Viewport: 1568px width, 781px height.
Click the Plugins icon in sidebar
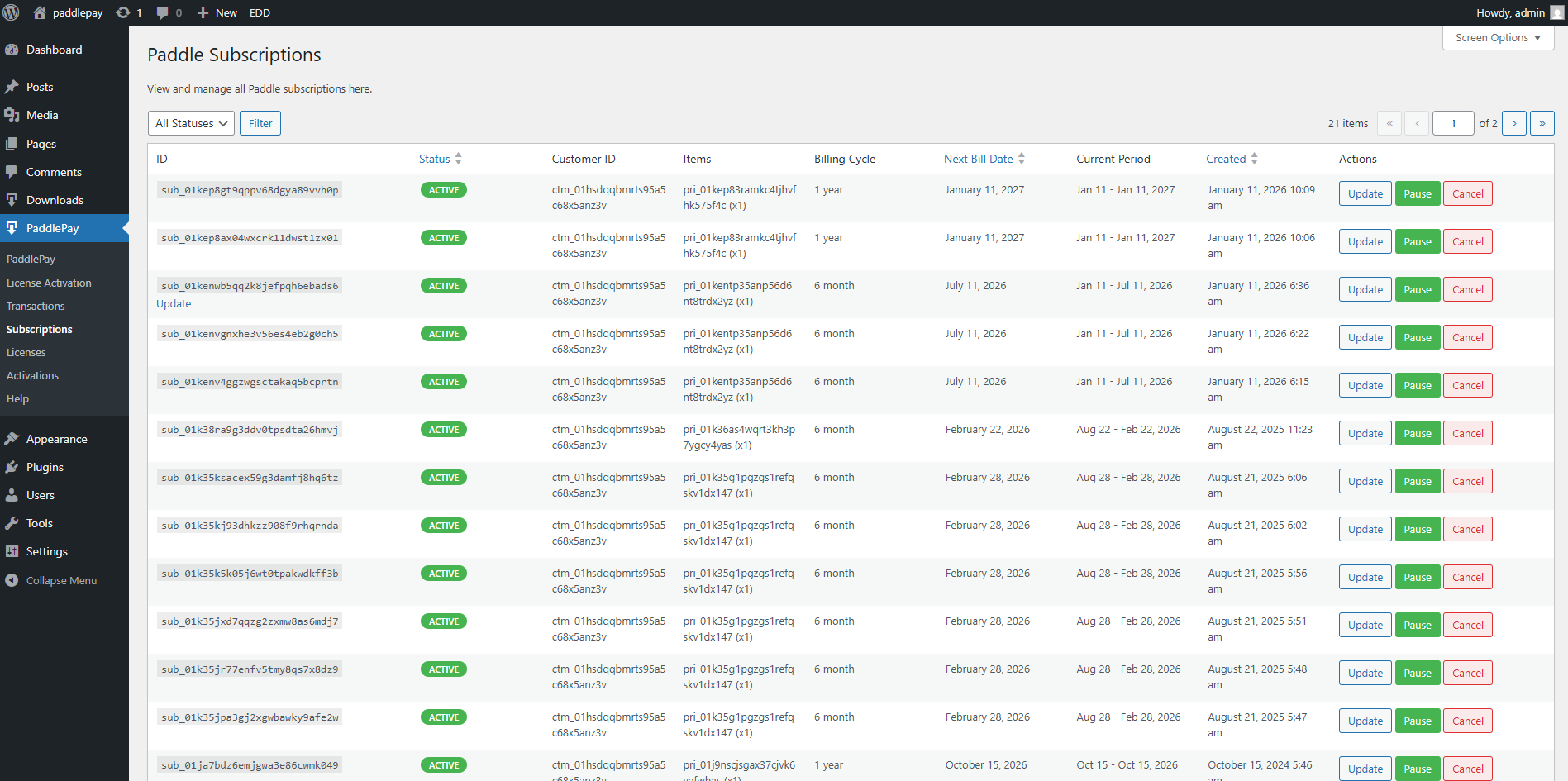point(12,467)
